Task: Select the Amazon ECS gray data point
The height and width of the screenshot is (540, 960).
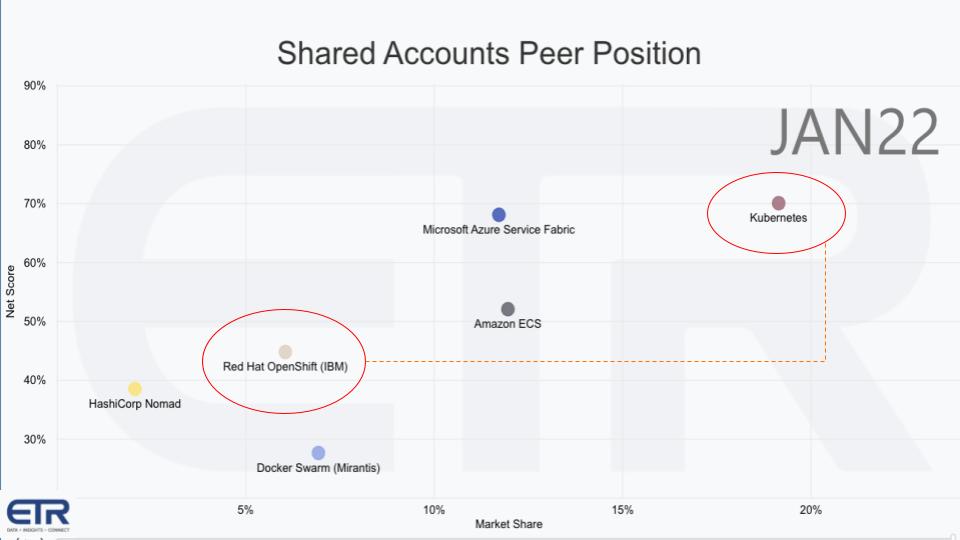Action: pos(508,309)
